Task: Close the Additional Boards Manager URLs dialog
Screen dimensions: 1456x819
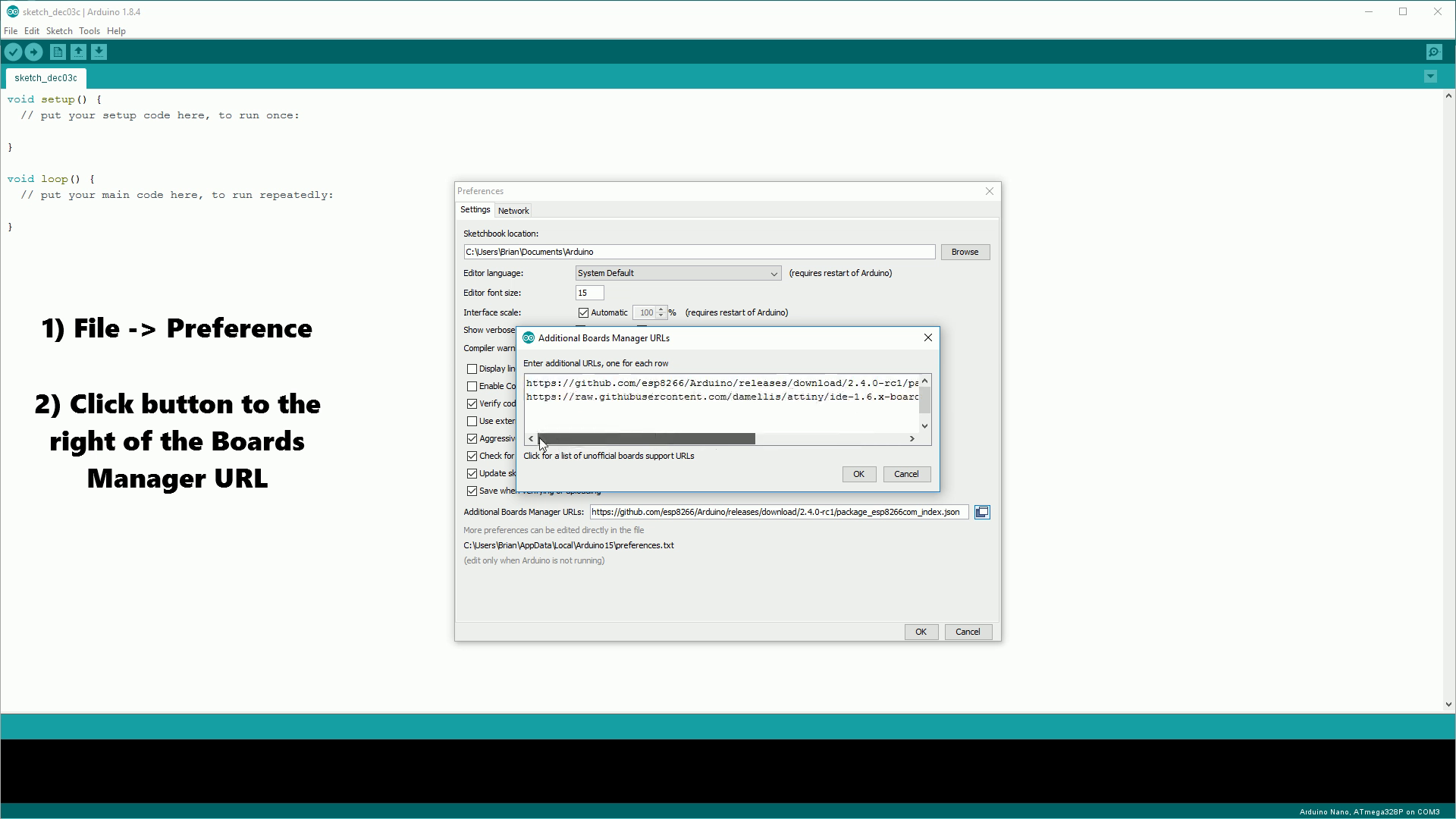Action: [927, 338]
